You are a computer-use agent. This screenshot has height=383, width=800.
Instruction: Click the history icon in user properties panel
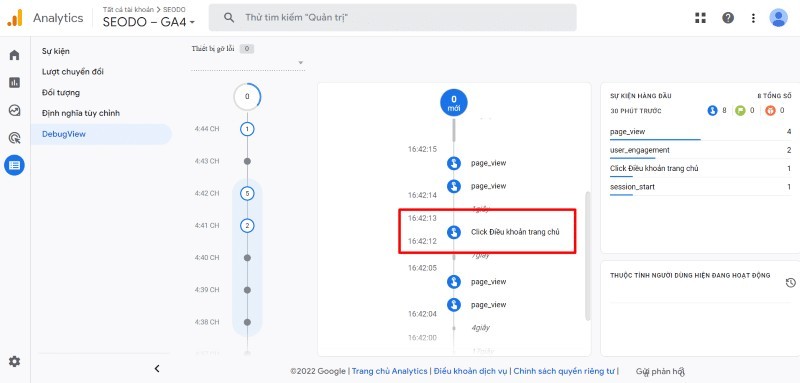(790, 283)
